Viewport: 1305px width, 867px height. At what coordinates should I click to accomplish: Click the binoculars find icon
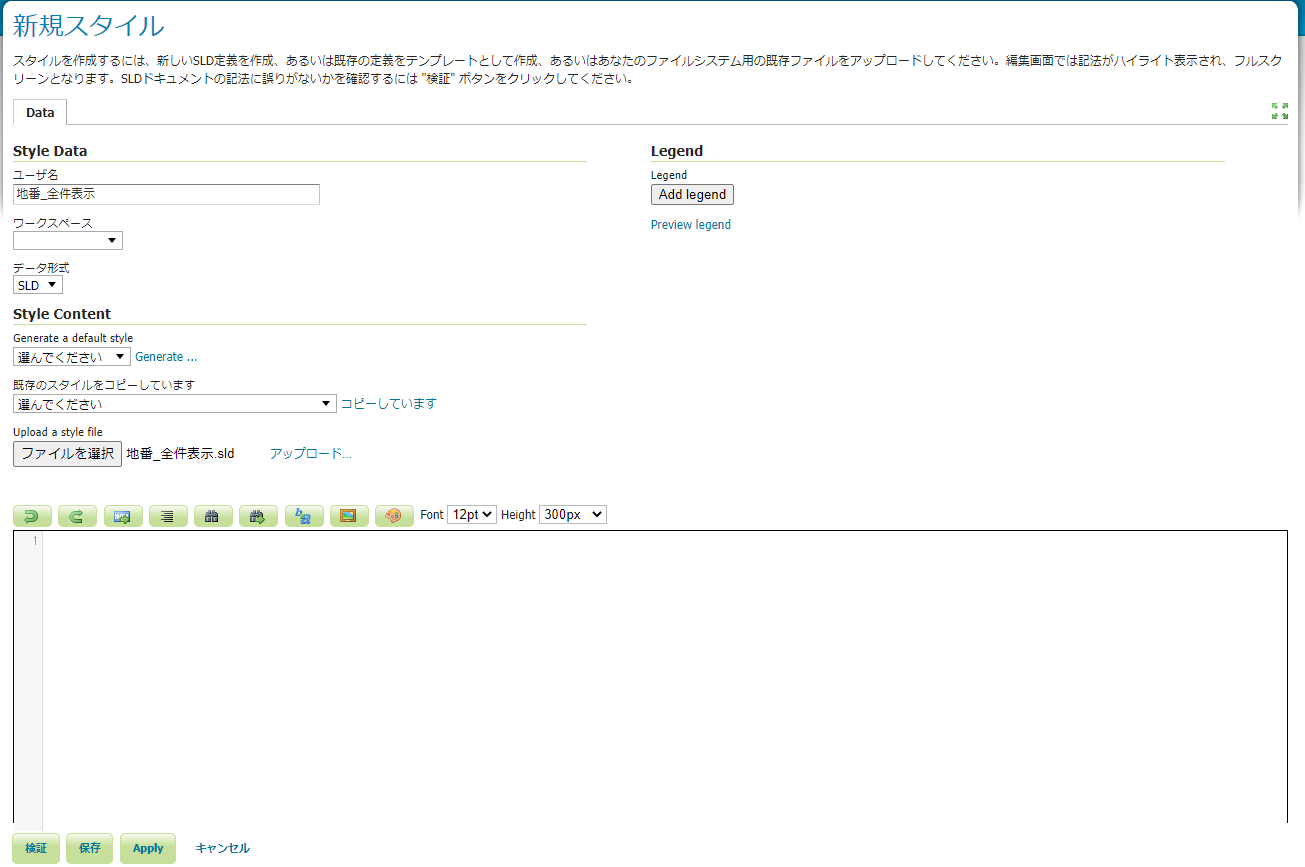[213, 516]
